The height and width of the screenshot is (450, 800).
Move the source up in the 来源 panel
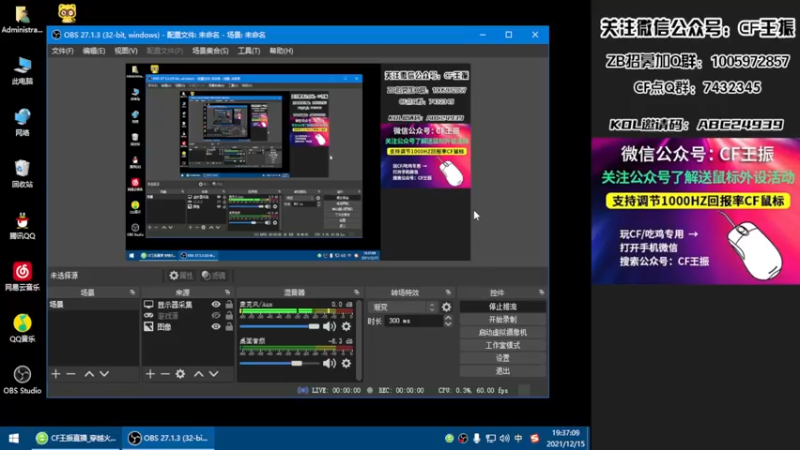198,374
